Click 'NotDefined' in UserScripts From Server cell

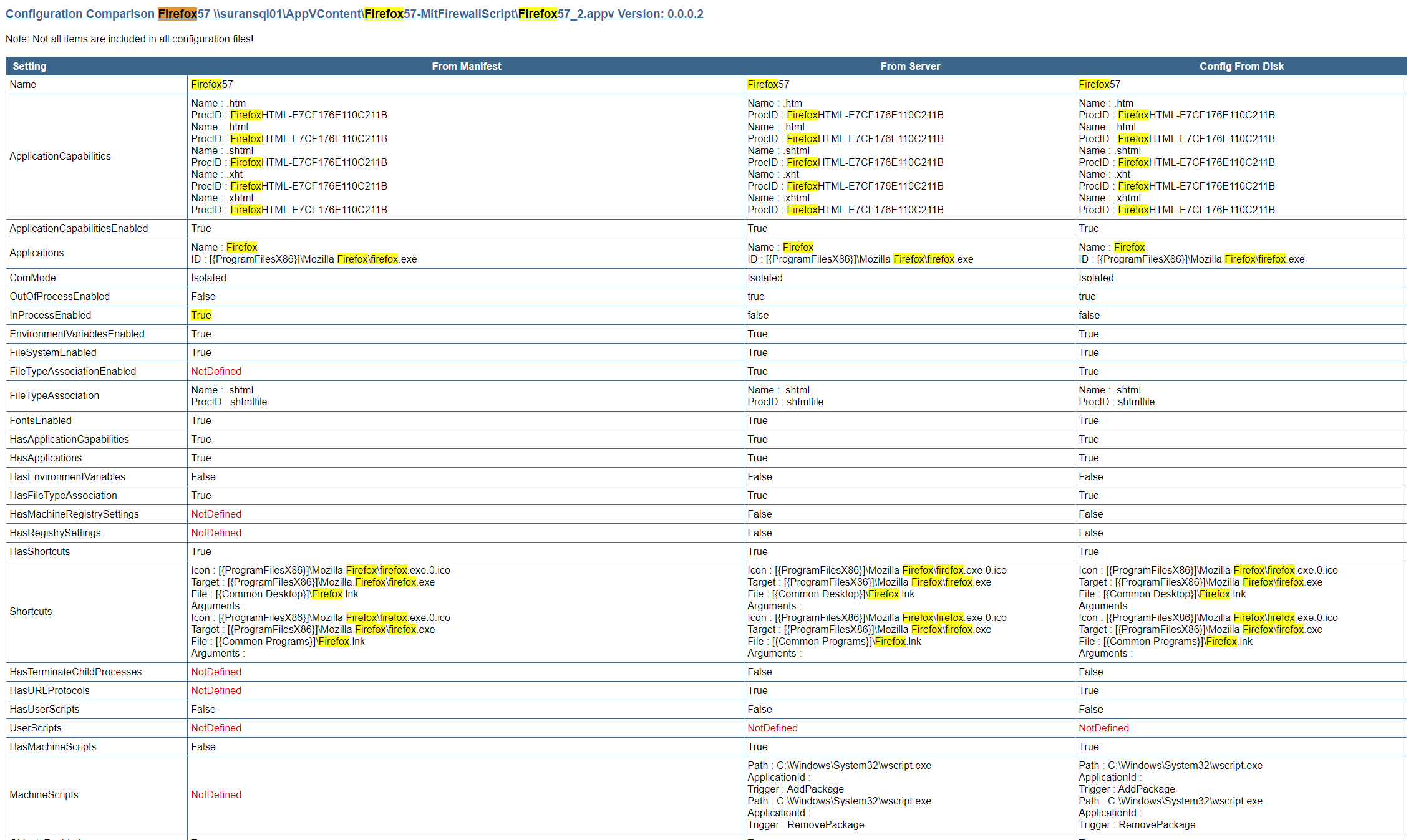coord(772,728)
